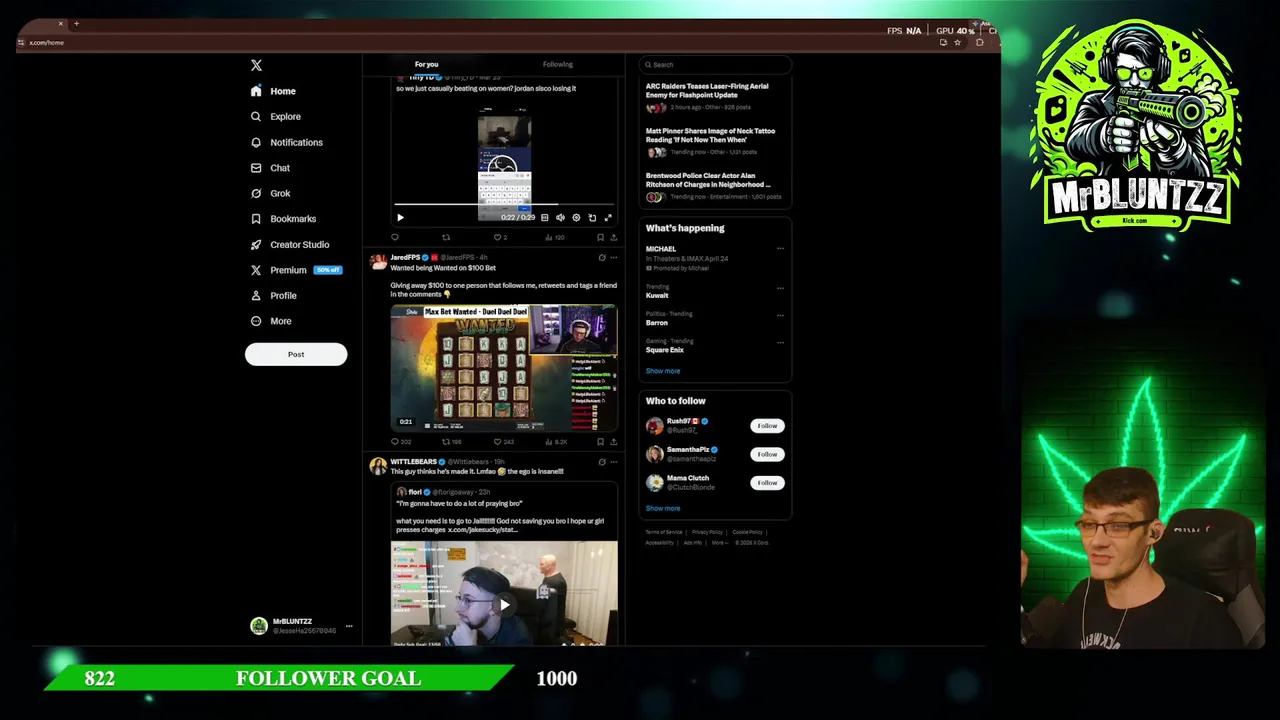Open more options for the MICHAEL promoted trend
The height and width of the screenshot is (720, 1280).
780,249
